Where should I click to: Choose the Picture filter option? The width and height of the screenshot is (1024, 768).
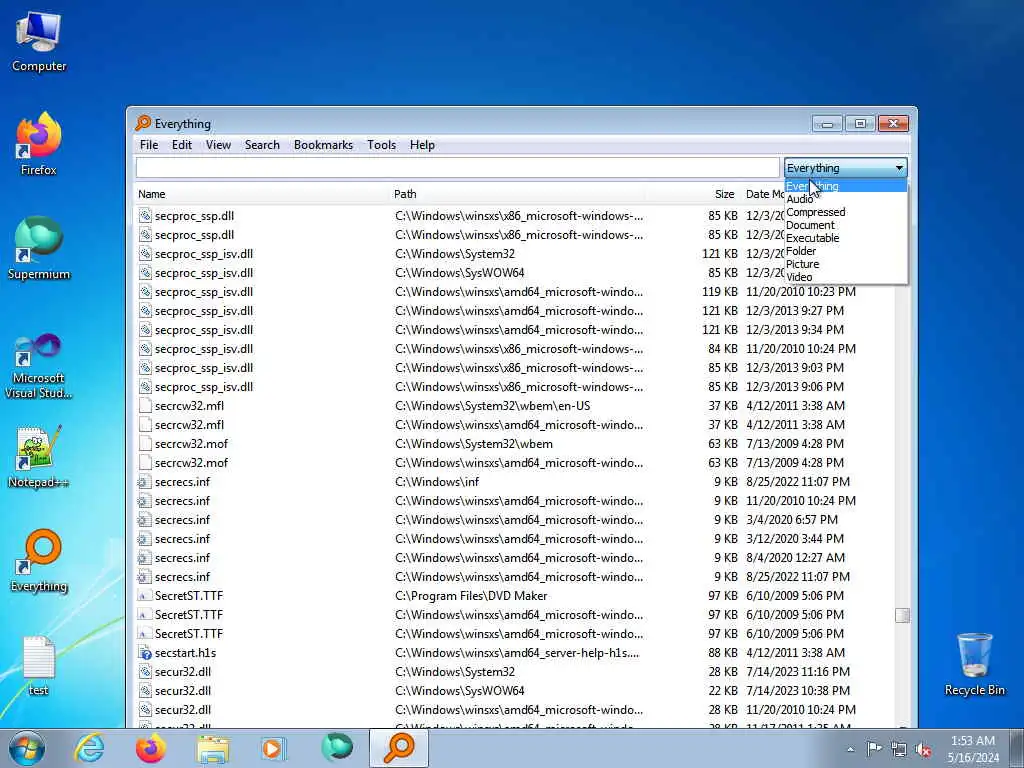point(845,264)
